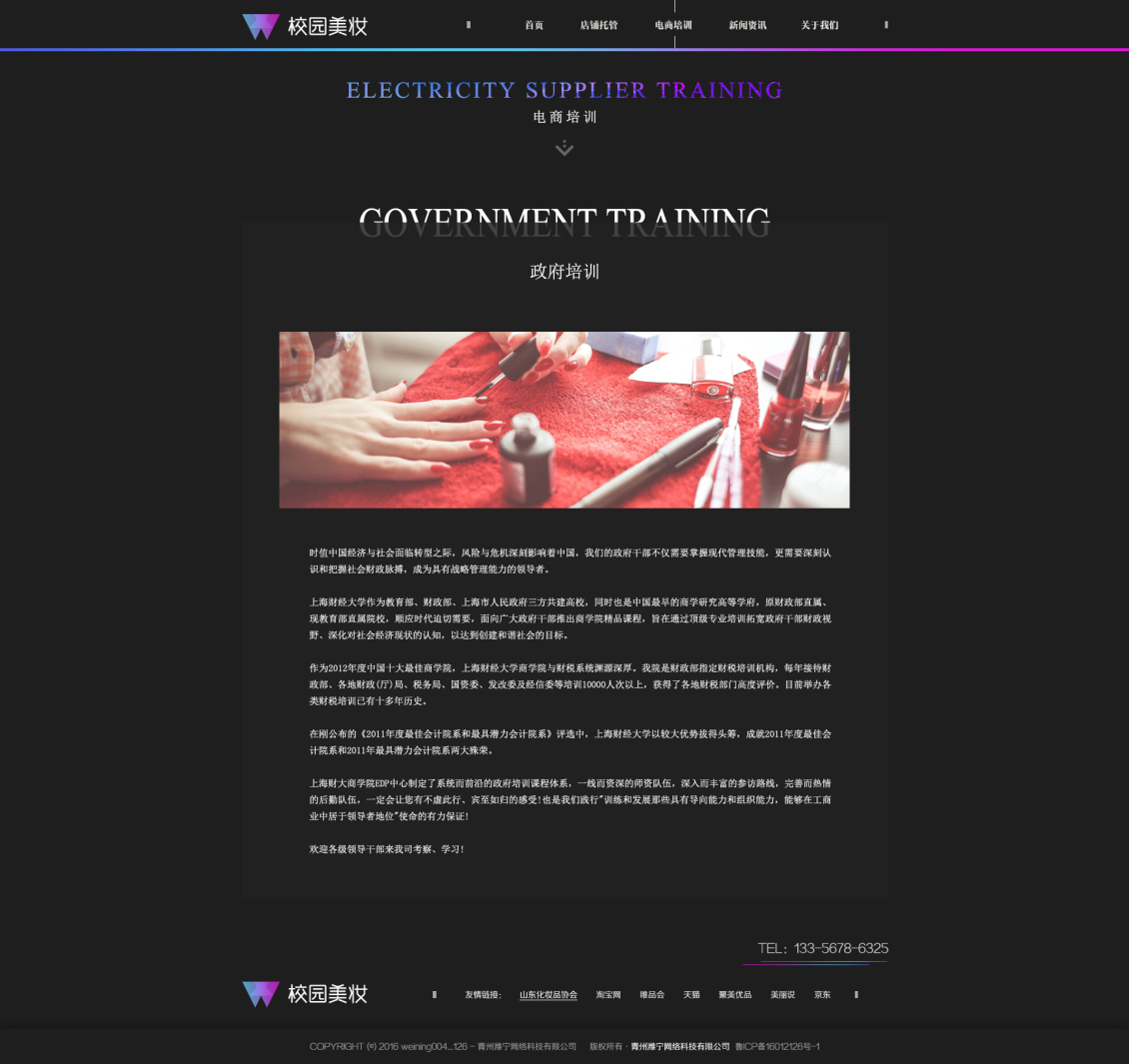
Task: Open the 关于我们 page
Action: click(819, 25)
